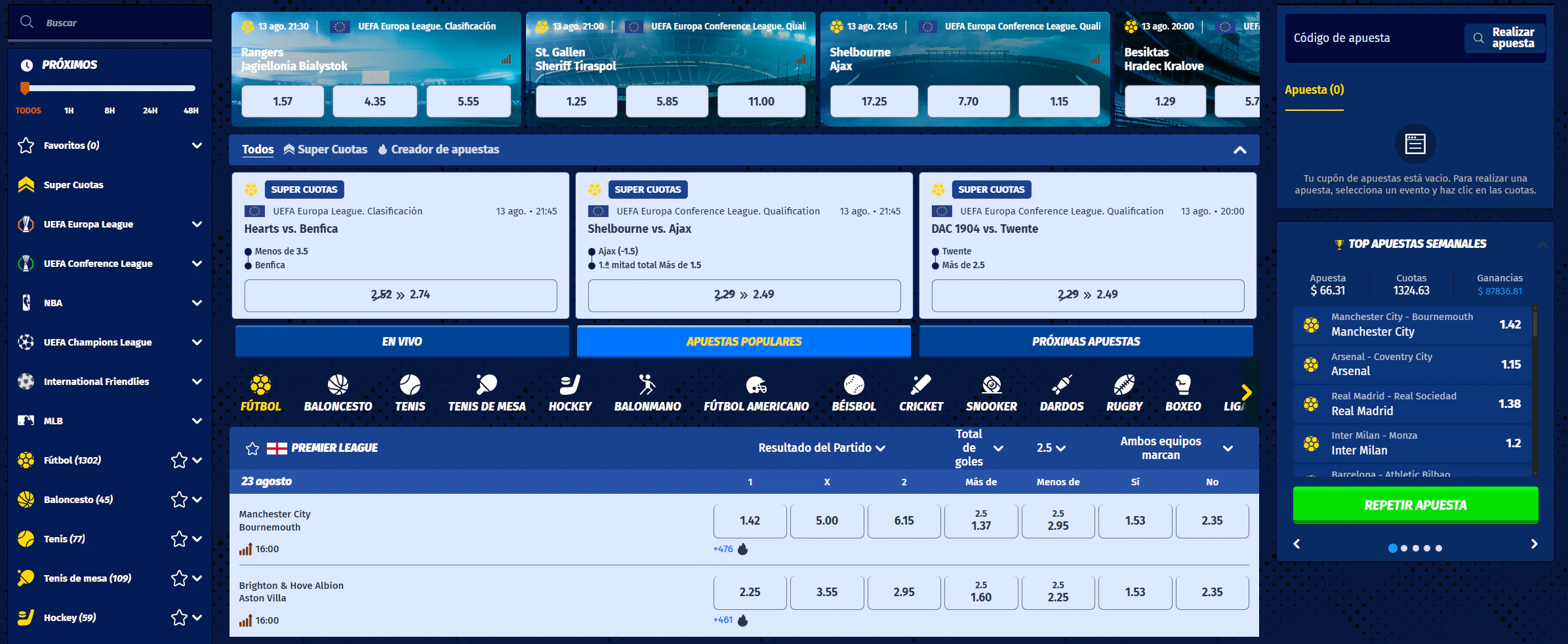
Task: Open +476 more markets link
Action: pyautogui.click(x=723, y=549)
